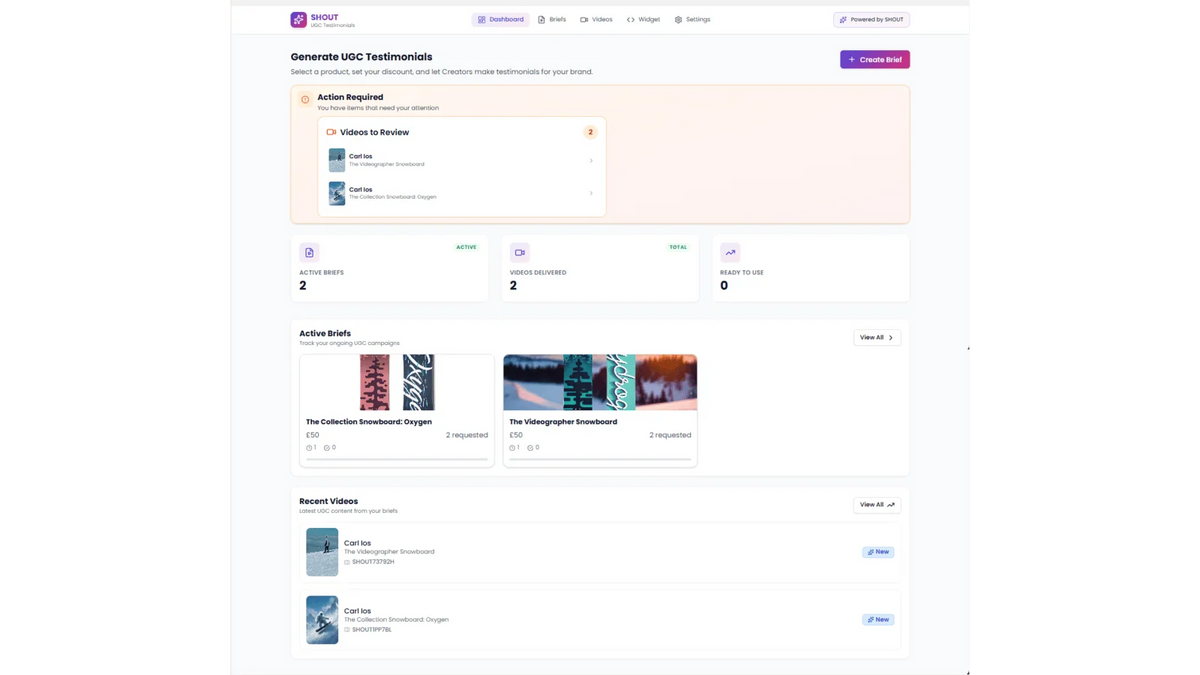
Task: Click New badge on Videographer Snowboard video
Action: tap(878, 552)
